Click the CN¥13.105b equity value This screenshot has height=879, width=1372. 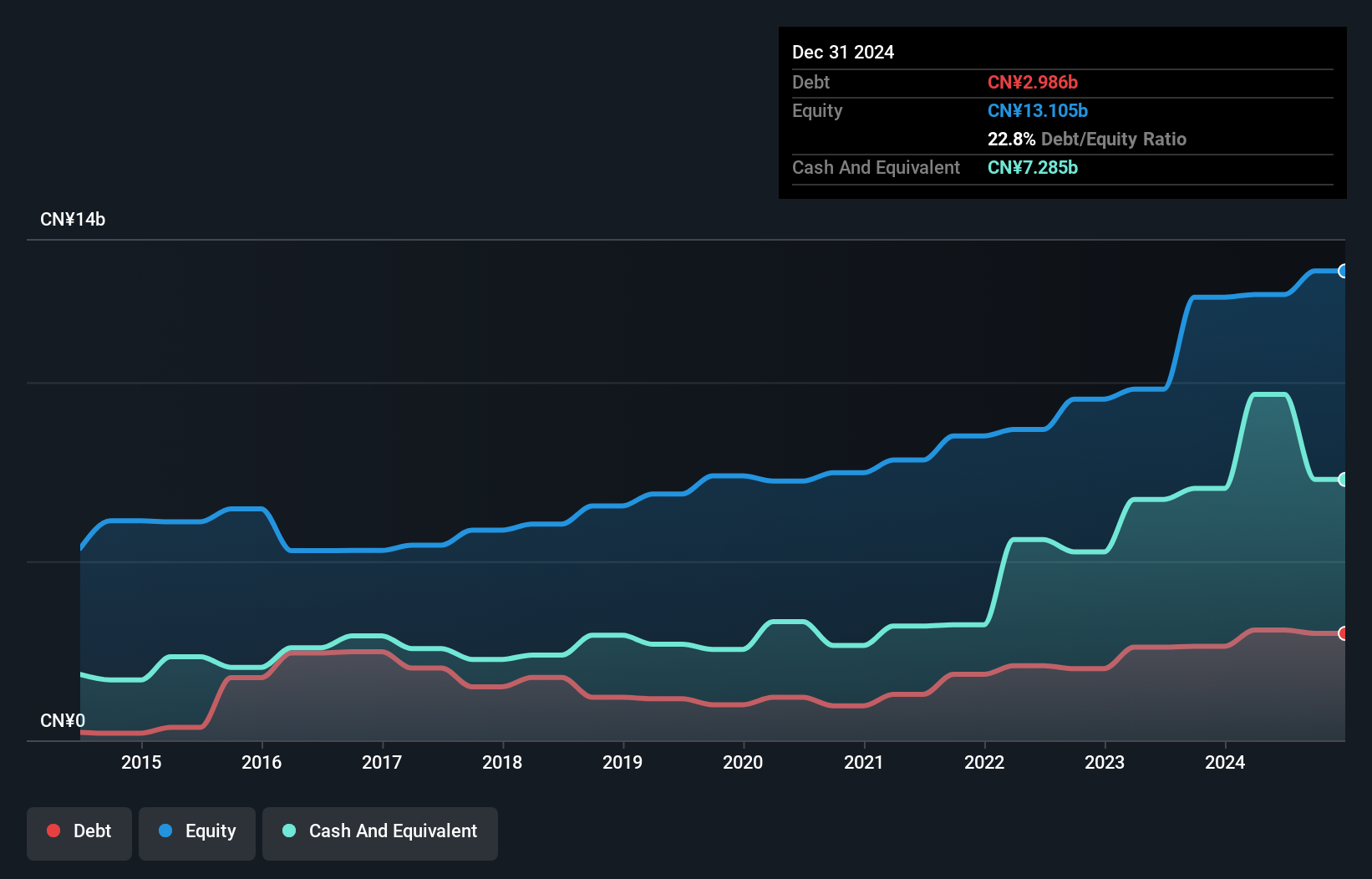coord(1038,110)
